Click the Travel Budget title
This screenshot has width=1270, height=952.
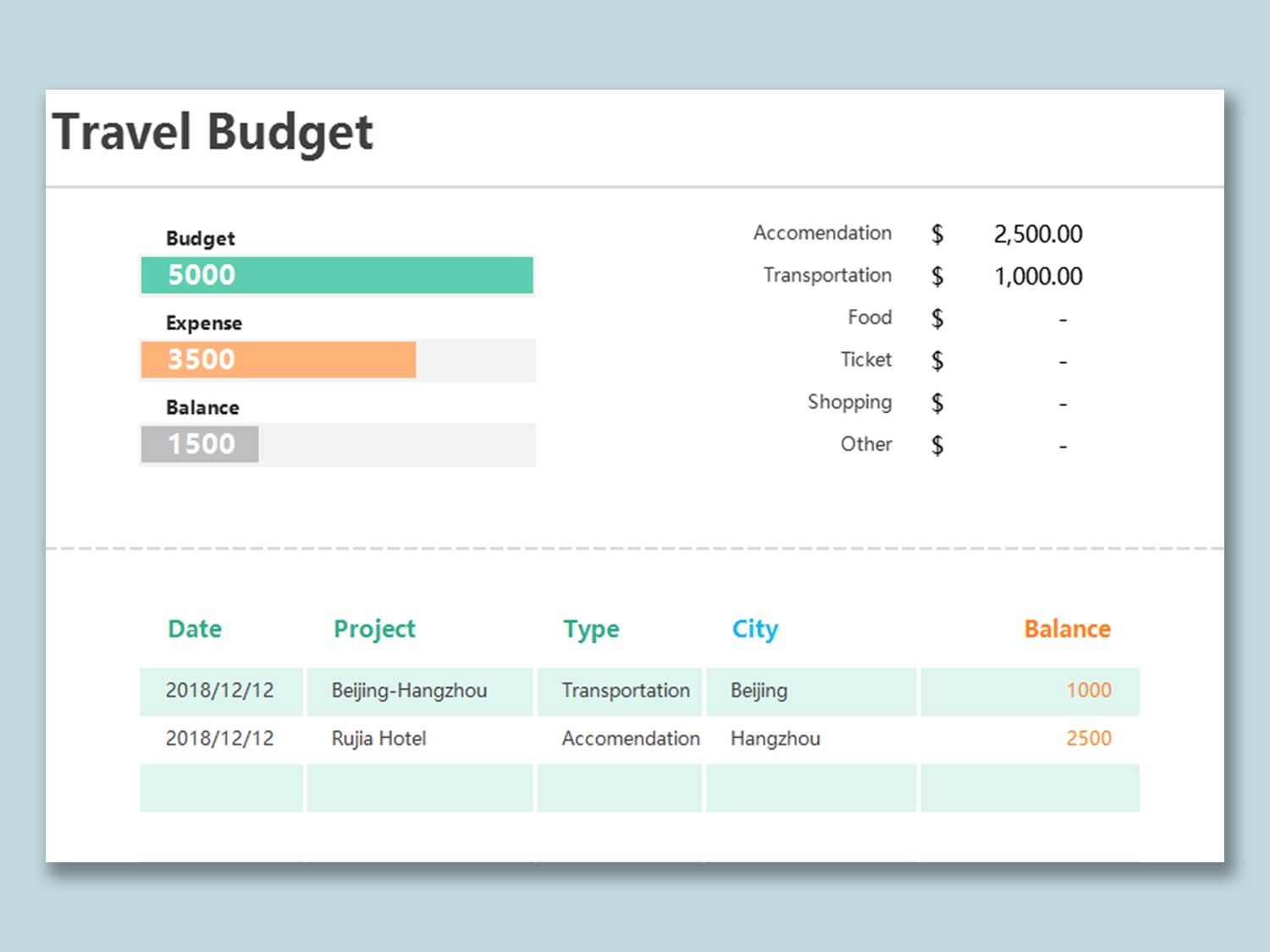pyautogui.click(x=213, y=133)
